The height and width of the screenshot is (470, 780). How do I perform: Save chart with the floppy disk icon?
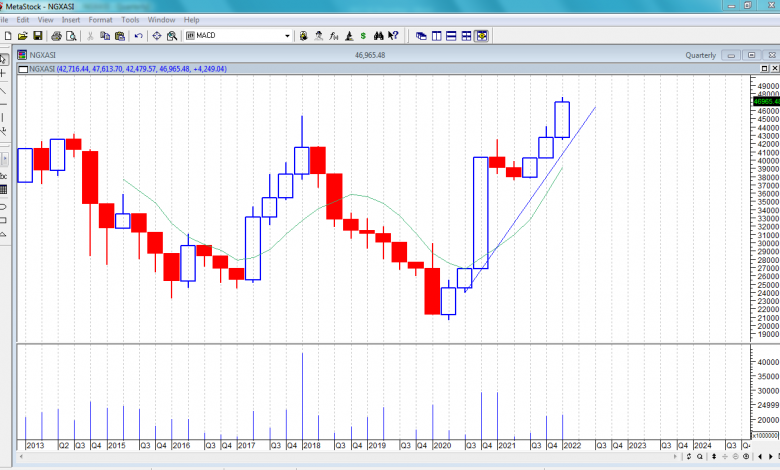pyautogui.click(x=37, y=36)
